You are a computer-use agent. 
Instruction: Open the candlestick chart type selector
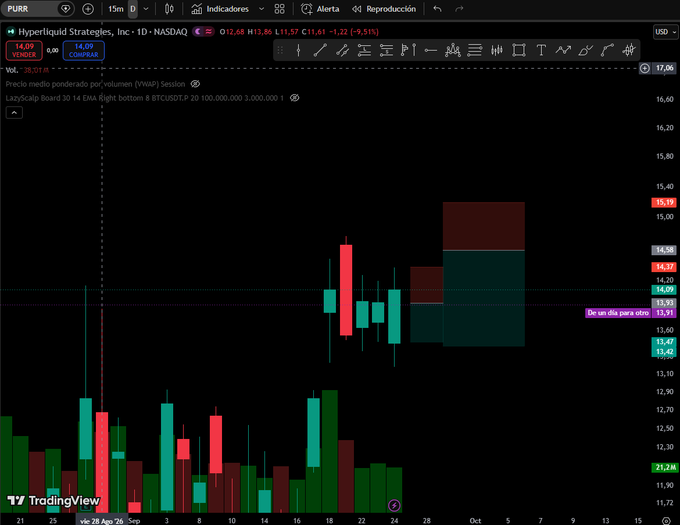coord(169,9)
